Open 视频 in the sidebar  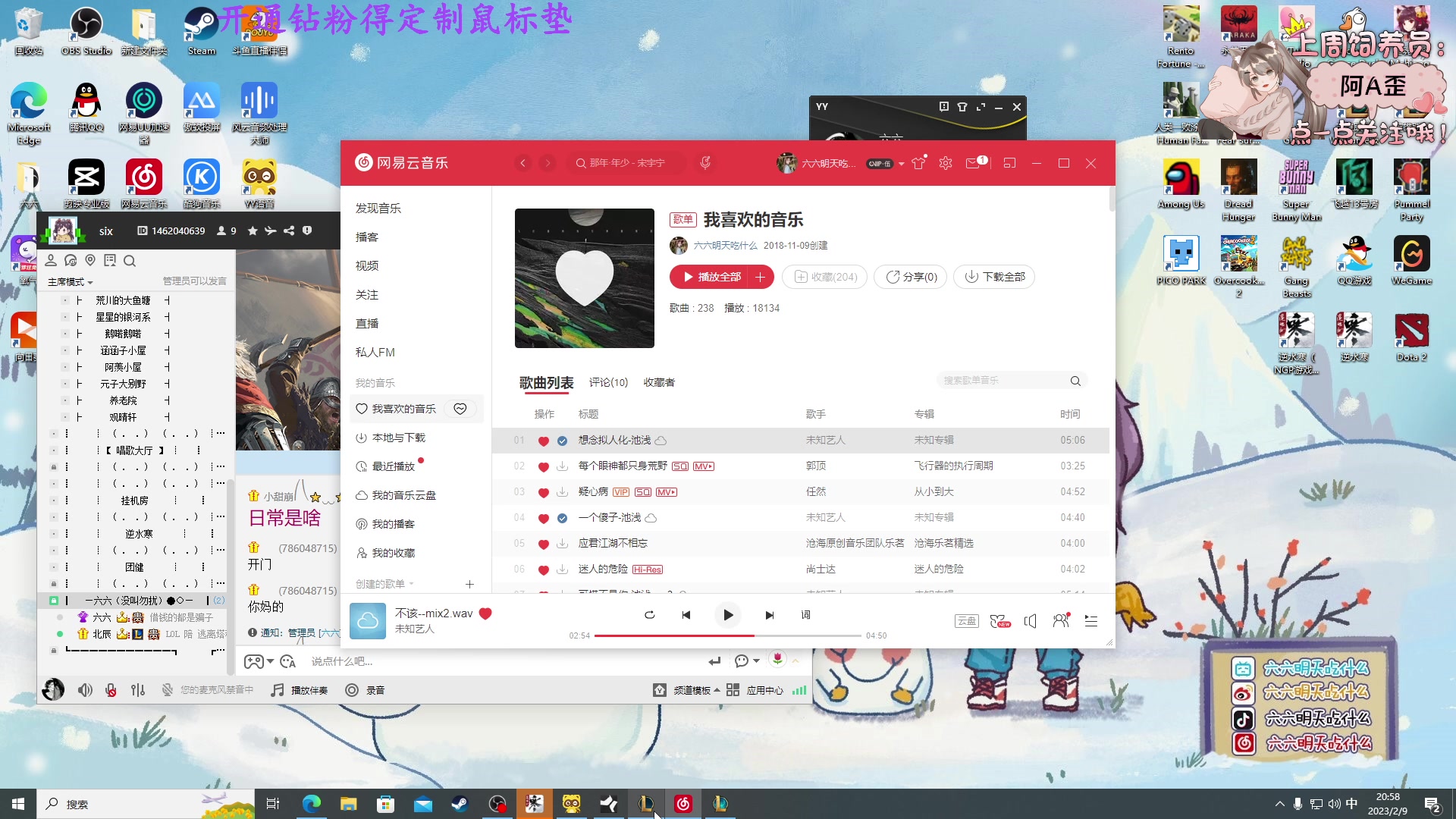[x=367, y=265]
